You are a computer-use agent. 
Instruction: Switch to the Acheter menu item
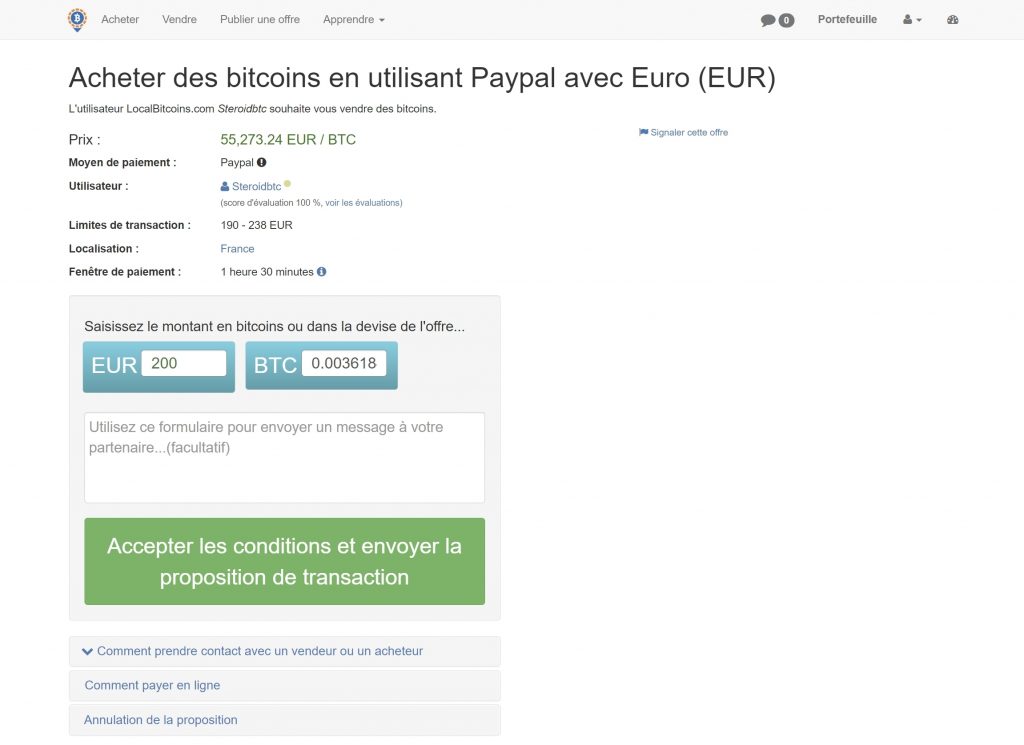pos(120,19)
